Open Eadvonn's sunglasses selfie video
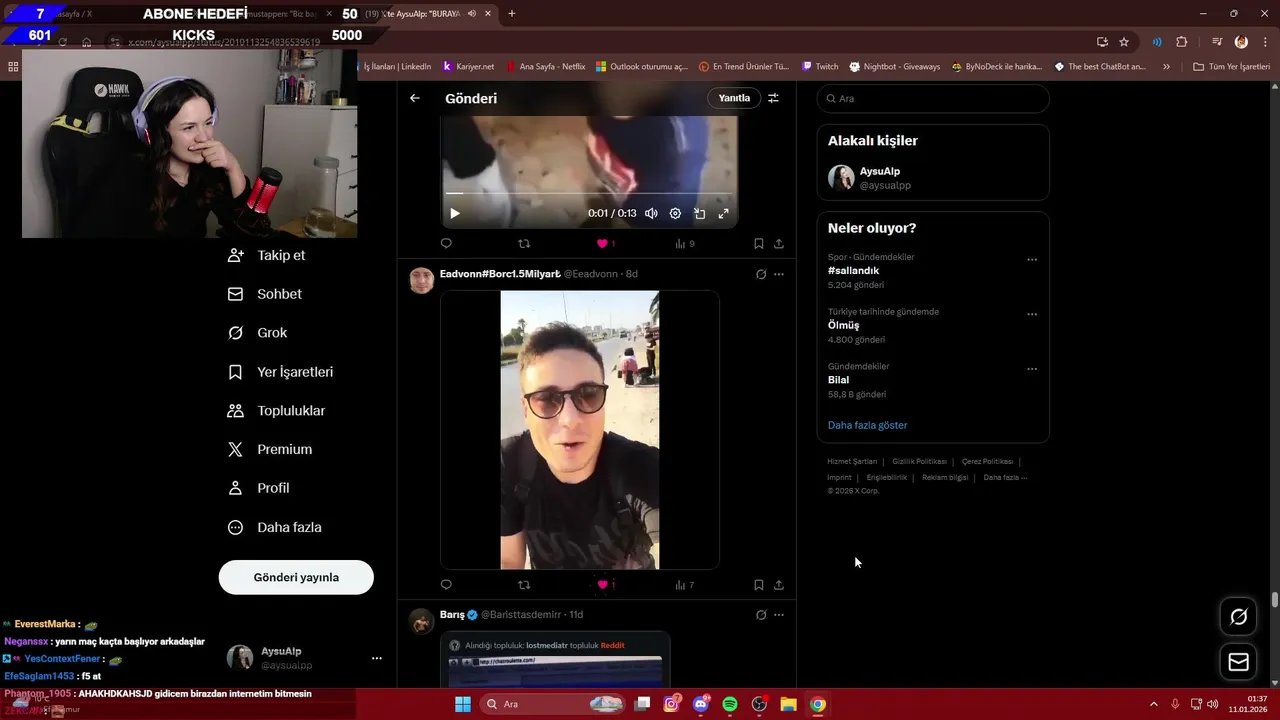1280x720 pixels. pos(580,430)
